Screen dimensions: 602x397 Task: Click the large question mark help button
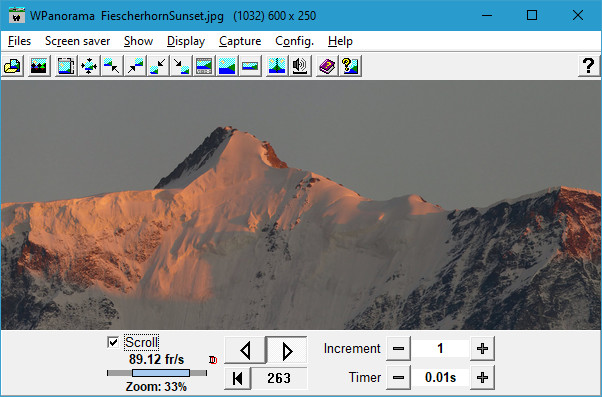click(x=589, y=66)
